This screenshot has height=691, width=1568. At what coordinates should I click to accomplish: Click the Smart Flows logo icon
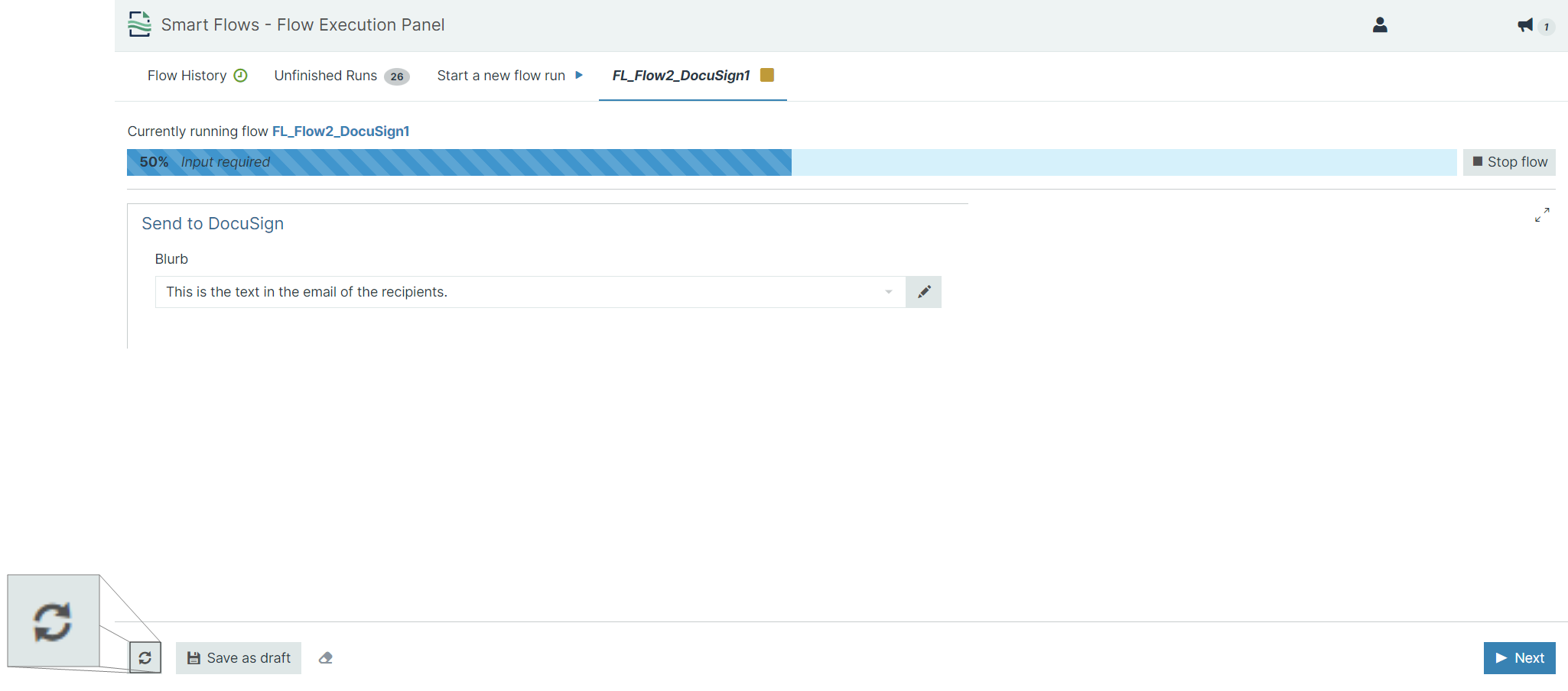(x=139, y=24)
